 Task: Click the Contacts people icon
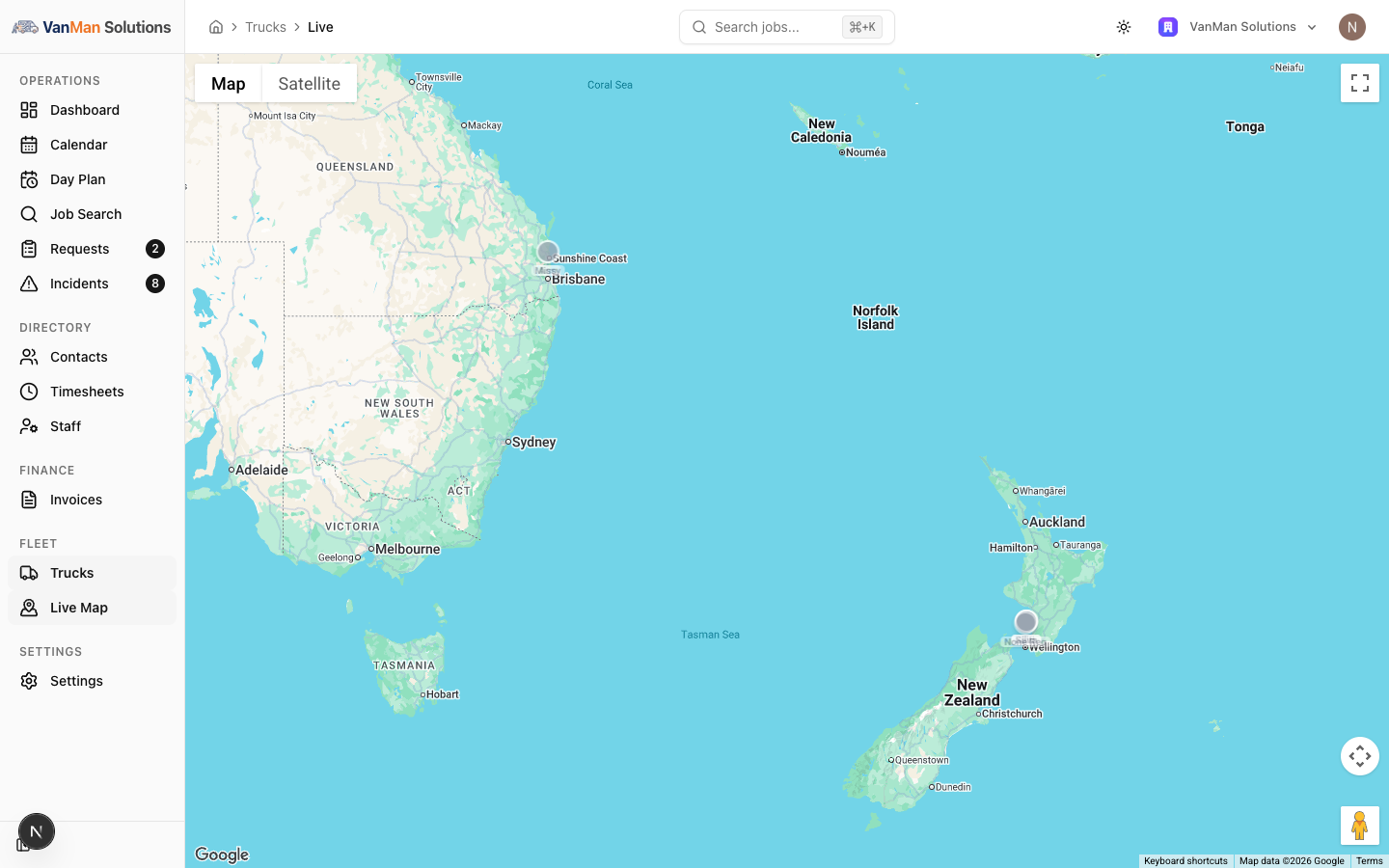tap(29, 357)
